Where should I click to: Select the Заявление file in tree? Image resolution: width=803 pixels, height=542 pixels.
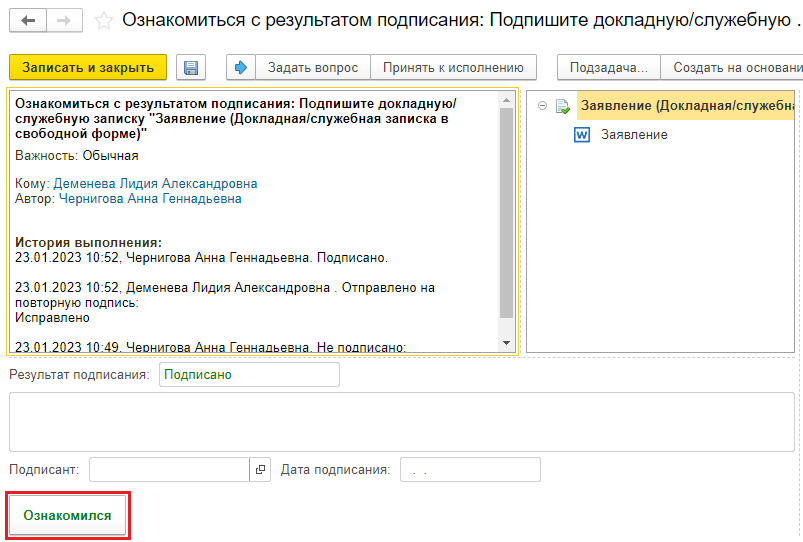(634, 135)
